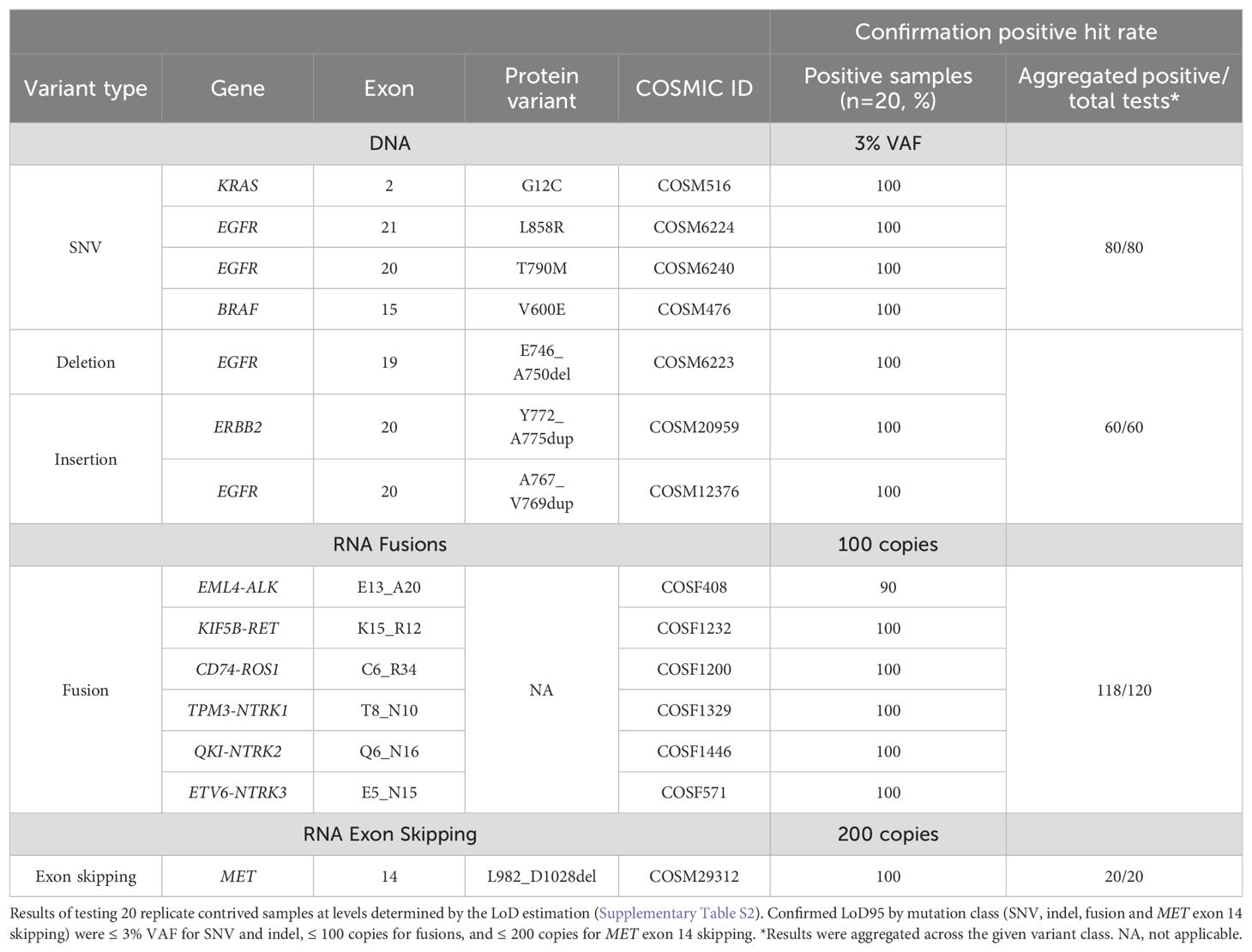Select the ETV6-NTRK3 gene cell
The image size is (1252, 952).
click(238, 792)
